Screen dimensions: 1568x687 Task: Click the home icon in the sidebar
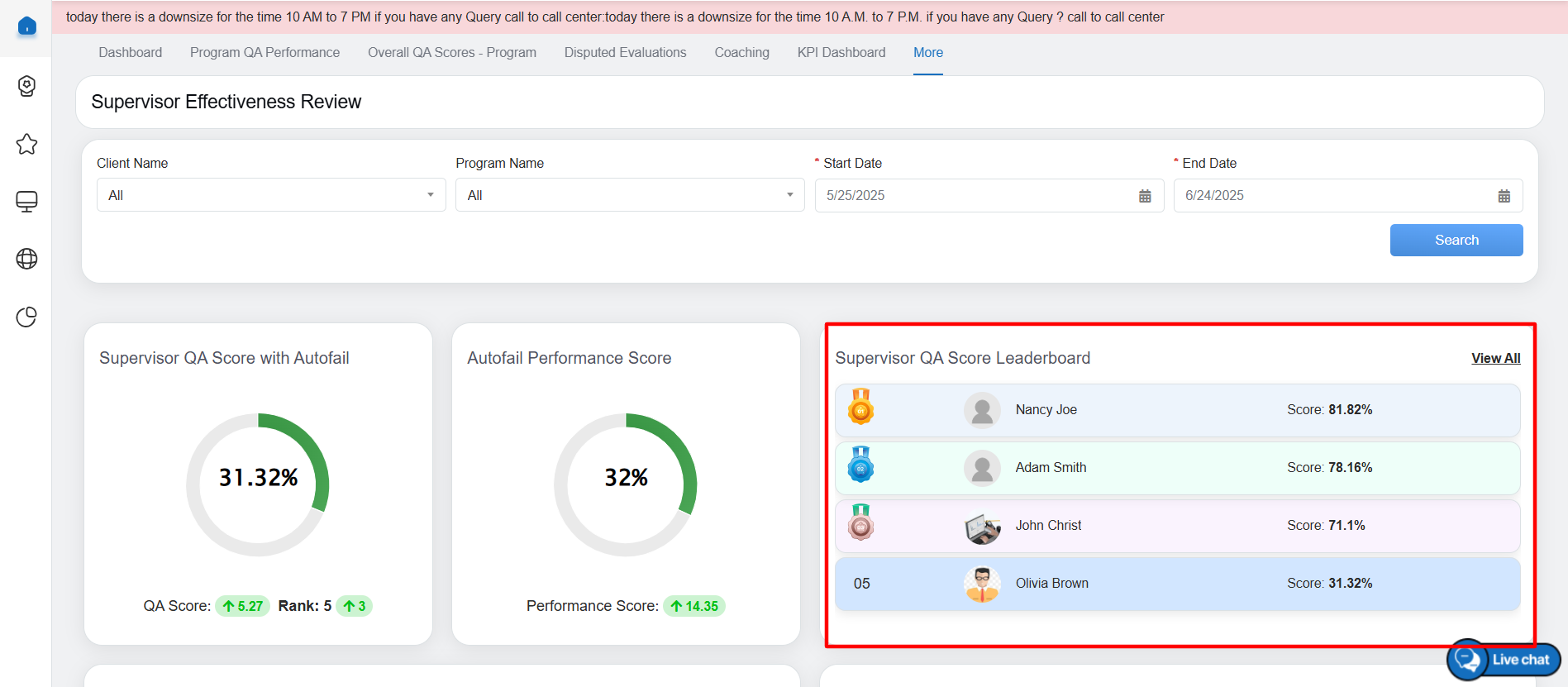(x=26, y=26)
